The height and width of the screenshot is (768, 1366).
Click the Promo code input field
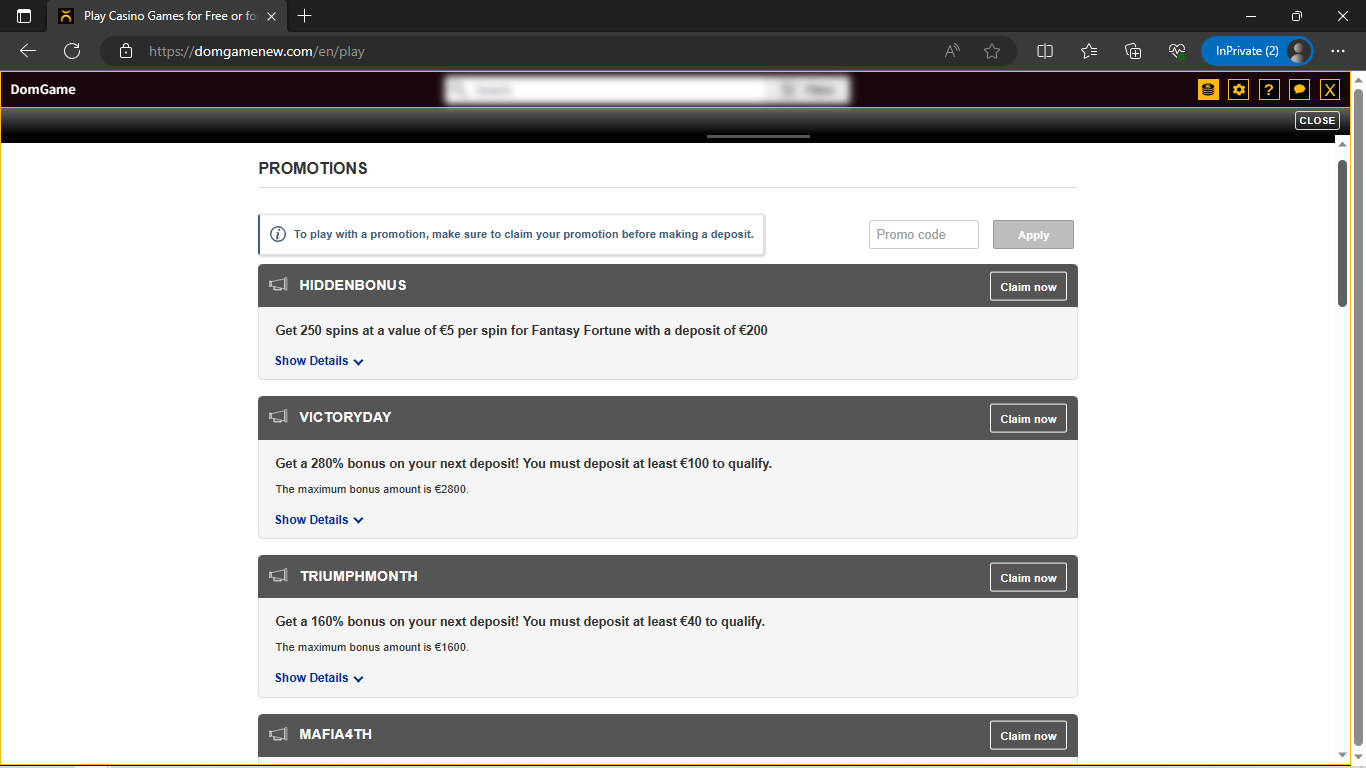923,235
